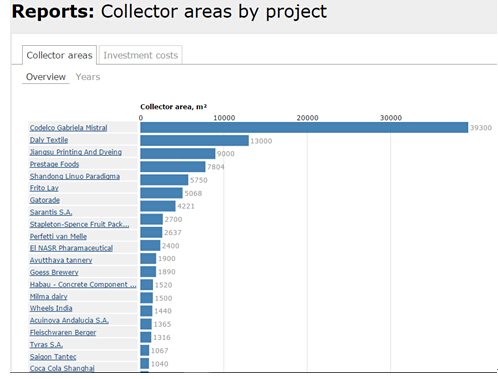Screen dimensions: 498x379
Task: Click the Gatorade 4221 bar
Action: [158, 206]
